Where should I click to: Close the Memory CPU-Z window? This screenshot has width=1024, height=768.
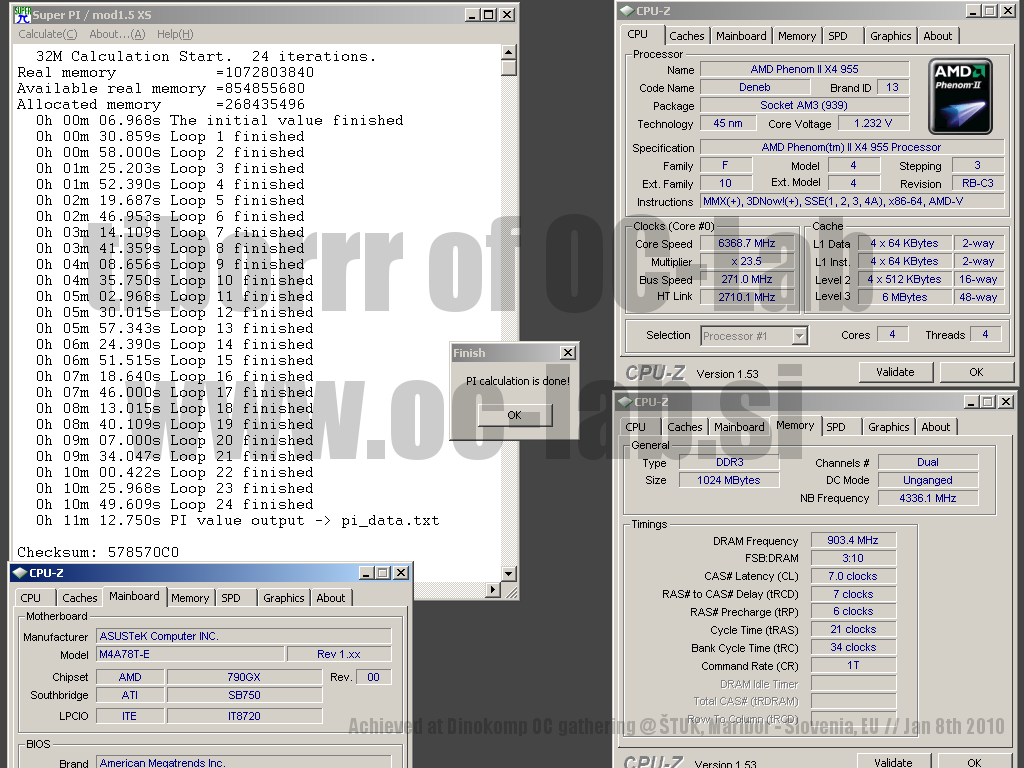(x=1006, y=402)
